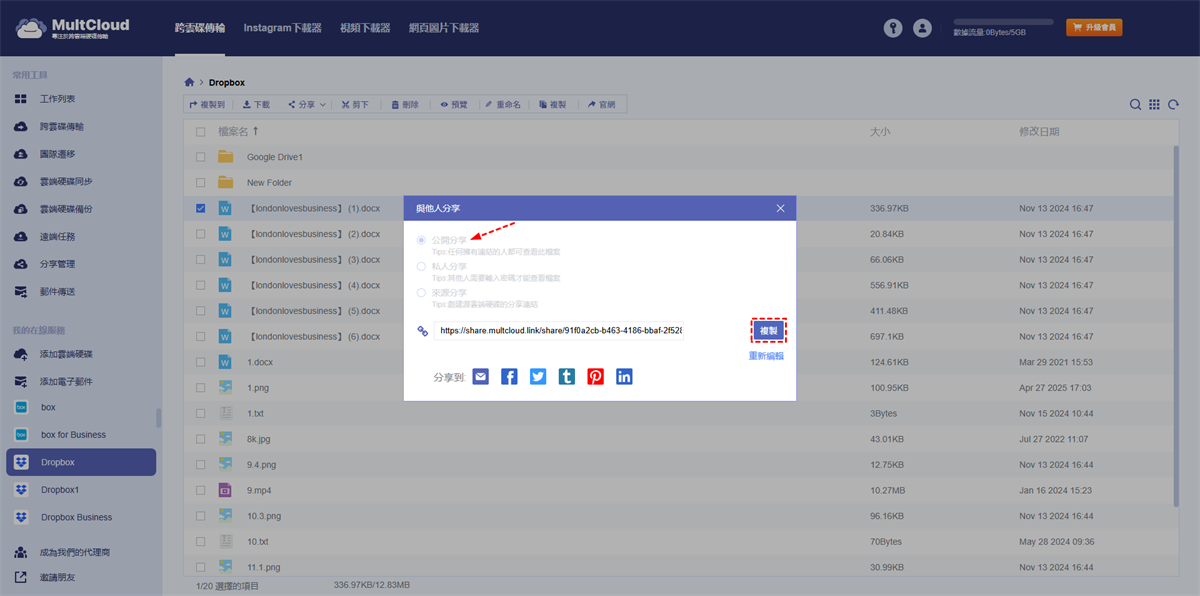Click the 重新編輯 link
1200x596 pixels.
pos(766,356)
